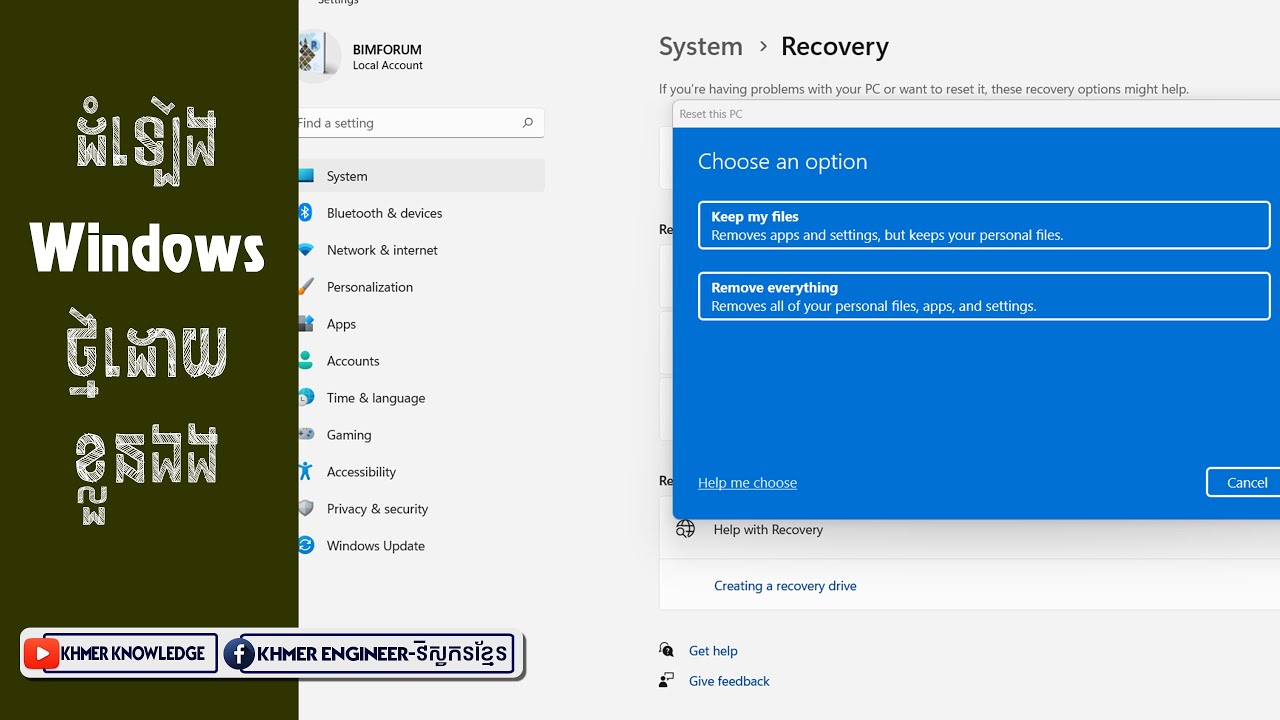The height and width of the screenshot is (720, 1280).
Task: Open Bluetooth & devices icon
Action: [x=306, y=213]
